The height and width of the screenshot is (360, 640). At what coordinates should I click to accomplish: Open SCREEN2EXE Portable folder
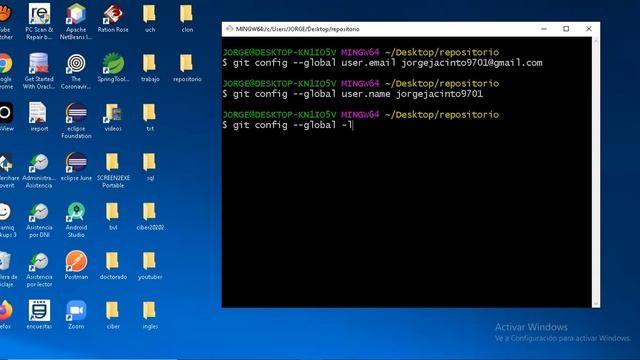(x=113, y=171)
